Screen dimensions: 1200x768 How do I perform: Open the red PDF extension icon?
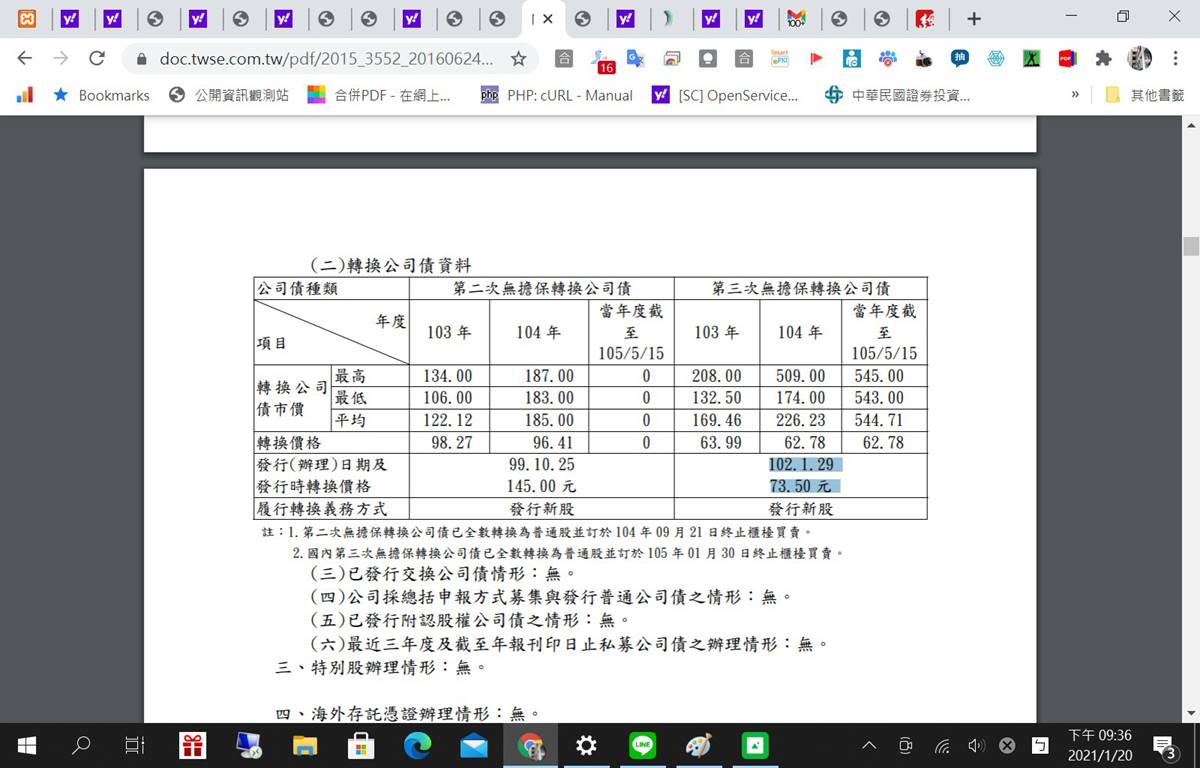(1067, 59)
